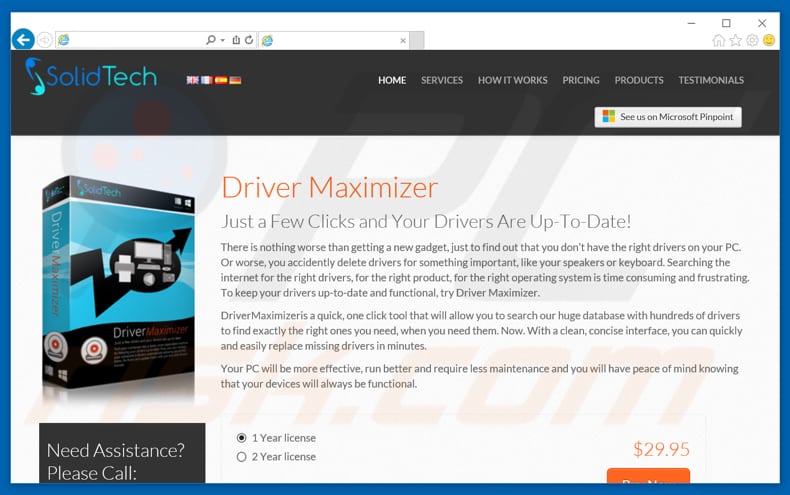Open the HOME menu item

[392, 80]
